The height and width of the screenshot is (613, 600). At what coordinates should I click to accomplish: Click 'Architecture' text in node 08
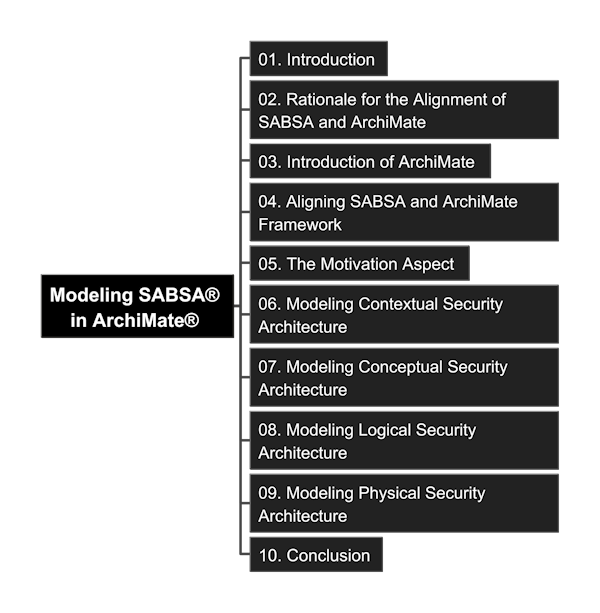click(303, 453)
